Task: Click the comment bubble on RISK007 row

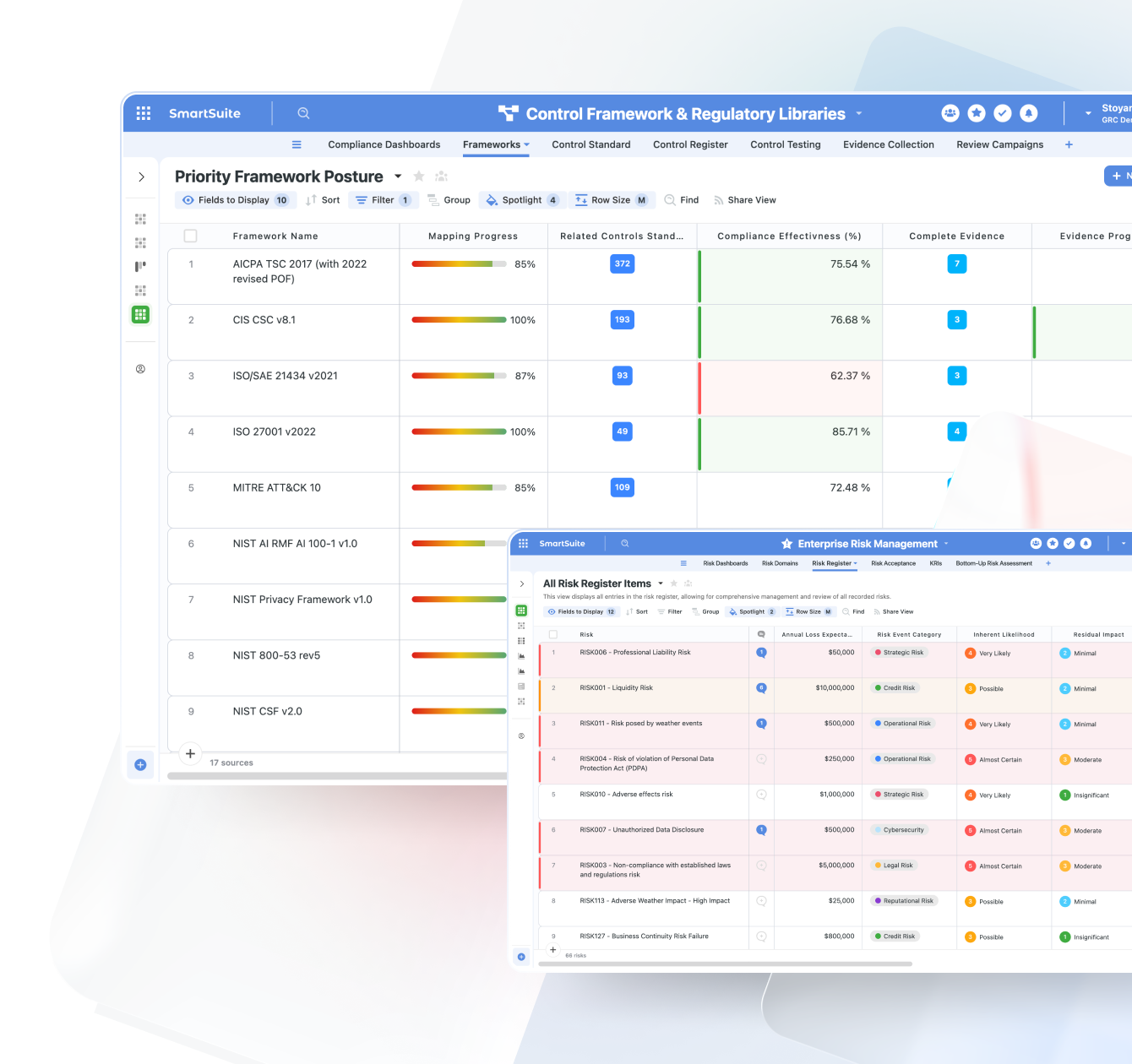Action: pos(761,830)
